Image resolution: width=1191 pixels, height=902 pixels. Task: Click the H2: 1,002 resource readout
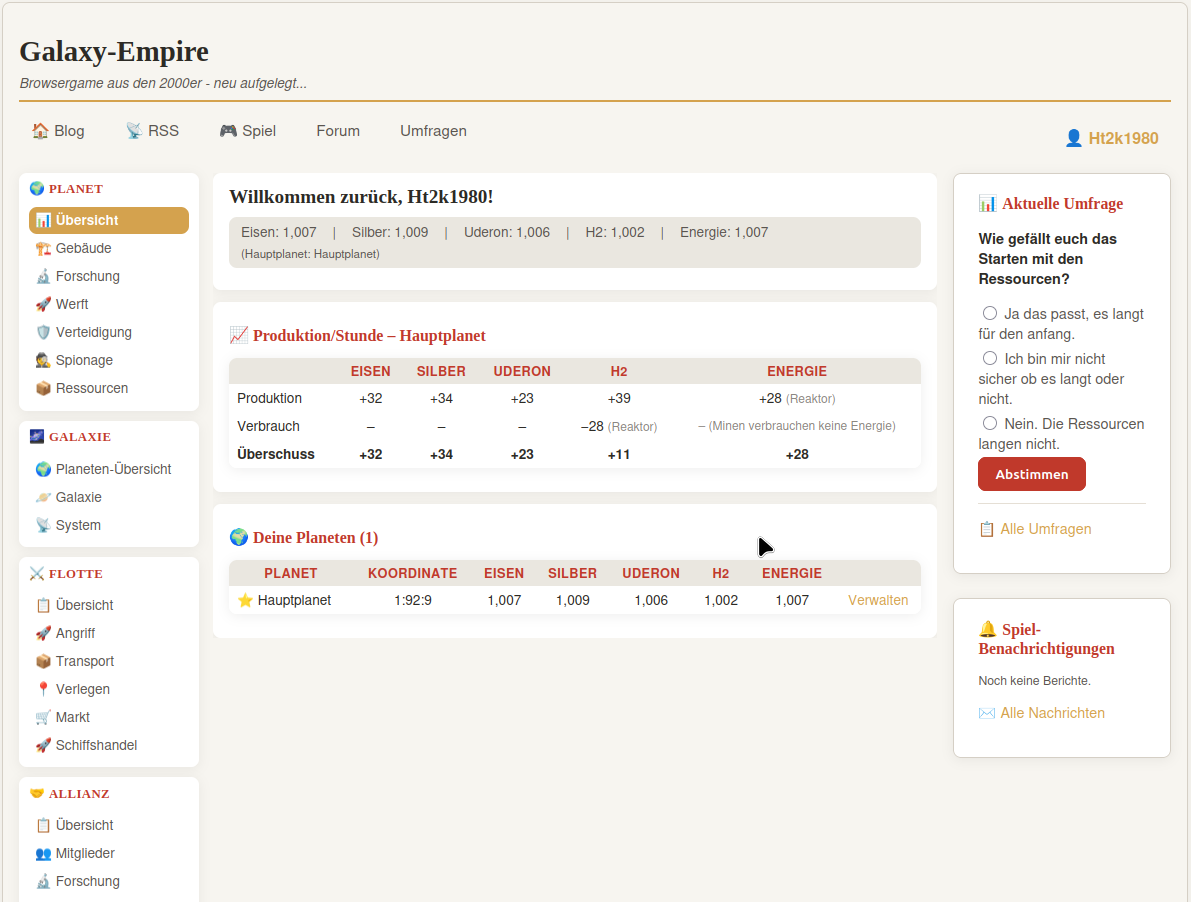(614, 232)
